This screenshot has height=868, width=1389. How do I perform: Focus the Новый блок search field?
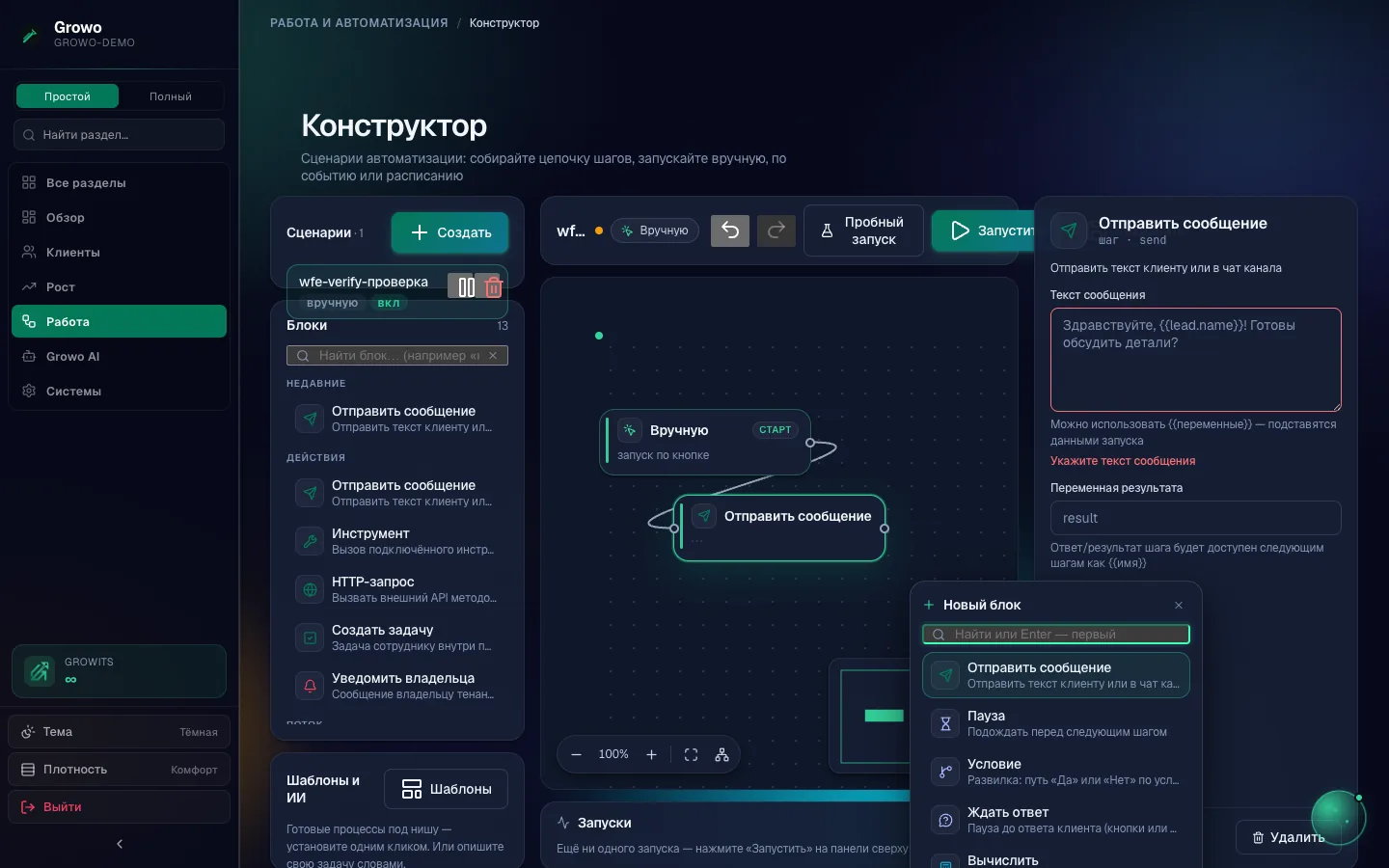pyautogui.click(x=1056, y=635)
